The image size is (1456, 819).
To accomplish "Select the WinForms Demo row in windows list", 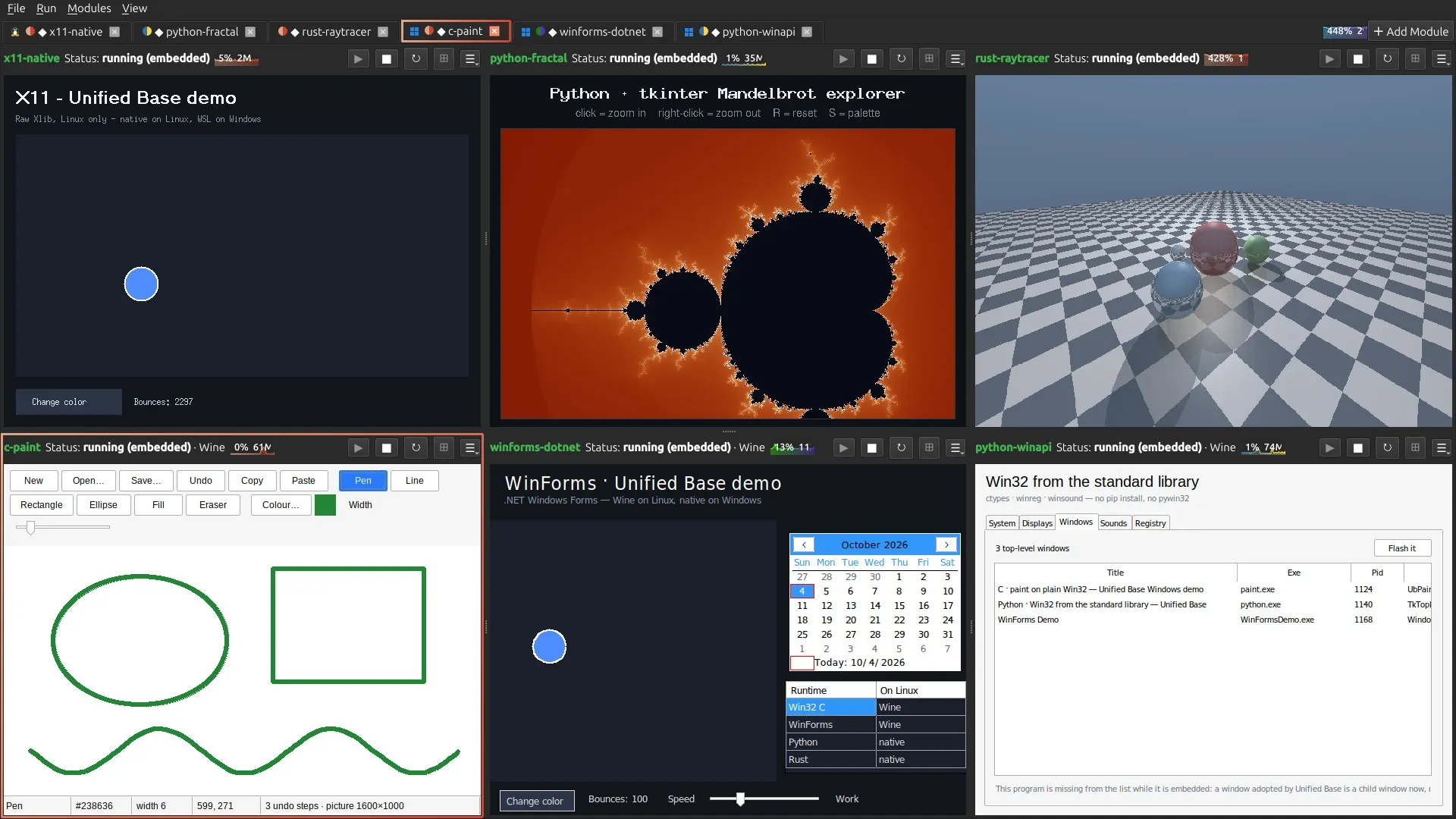I will 1213,620.
